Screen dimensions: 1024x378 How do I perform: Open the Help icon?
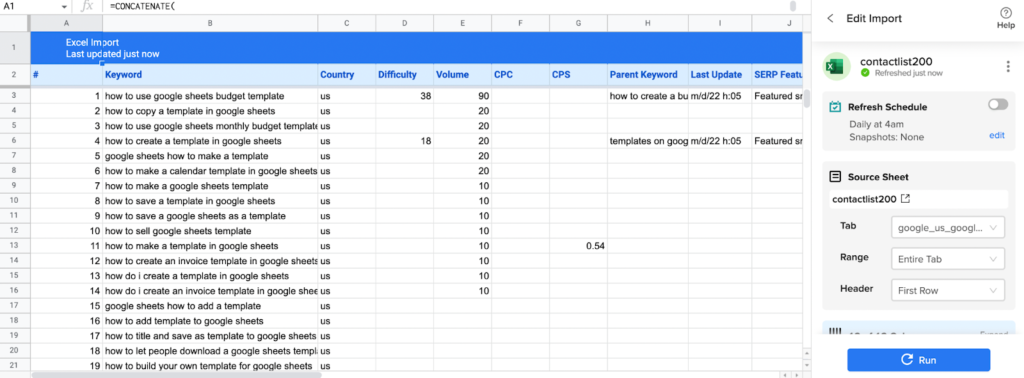[1006, 13]
